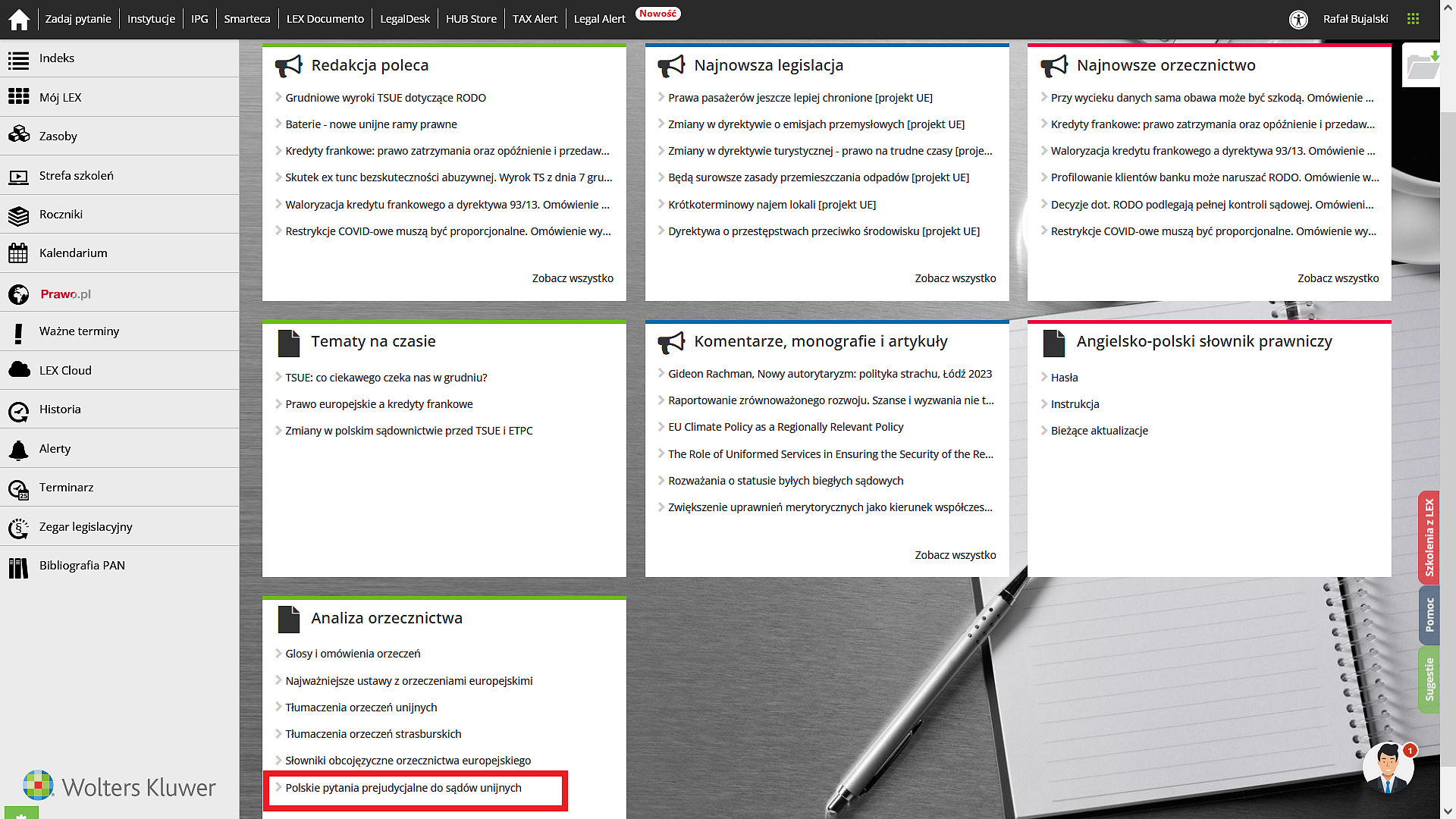This screenshot has width=1456, height=819.
Task: Click the Bibliografia PAN books icon
Action: click(18, 566)
